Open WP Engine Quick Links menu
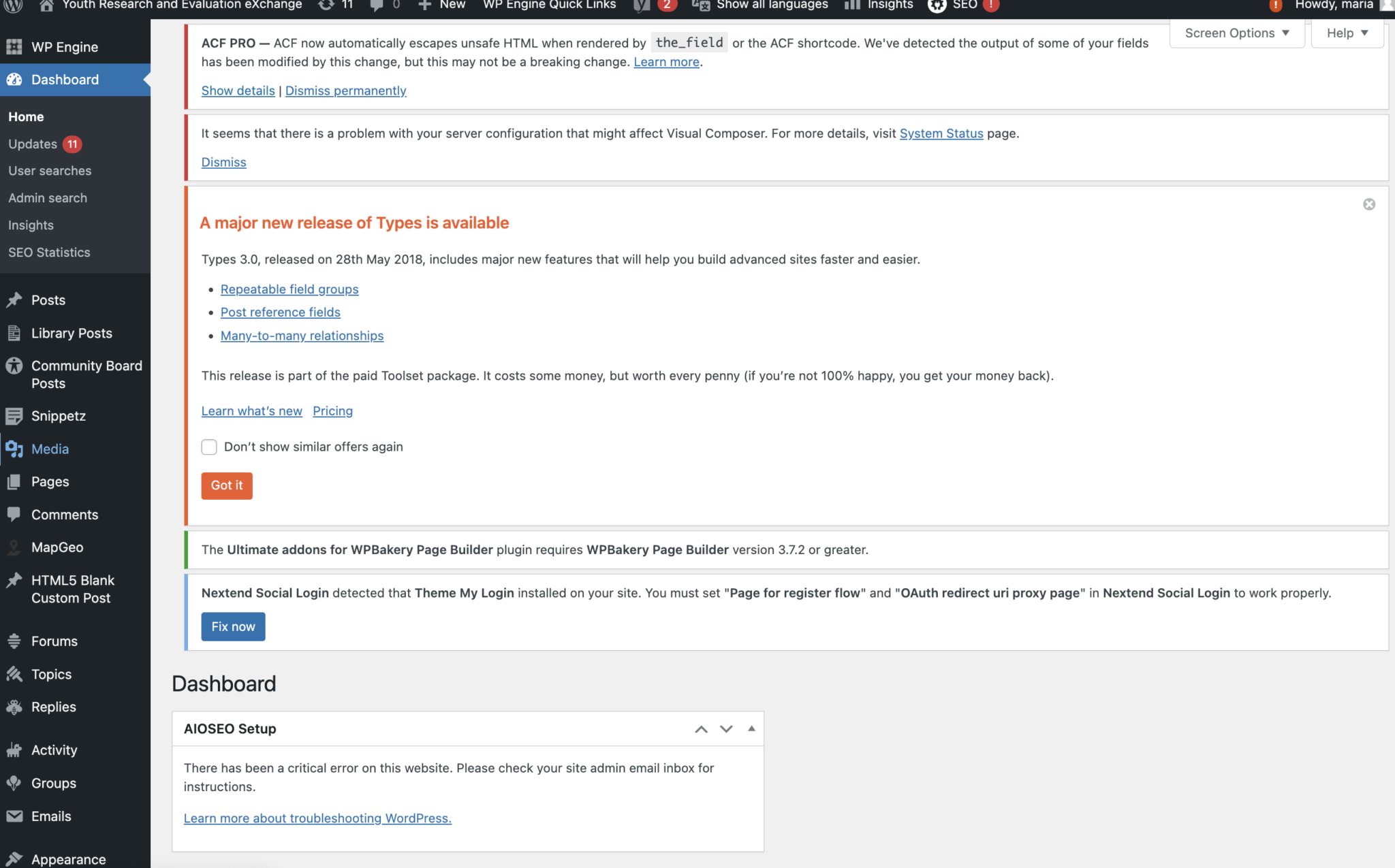This screenshot has width=1395, height=868. click(549, 5)
